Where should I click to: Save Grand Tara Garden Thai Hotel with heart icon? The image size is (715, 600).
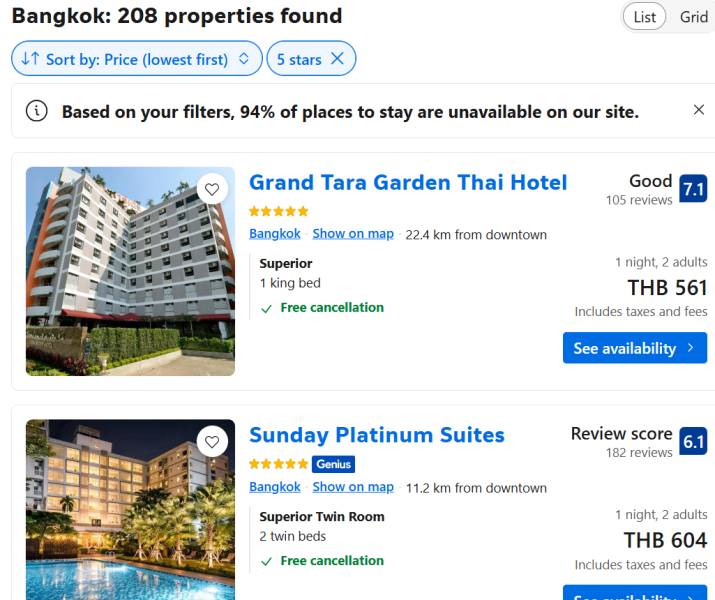[212, 189]
